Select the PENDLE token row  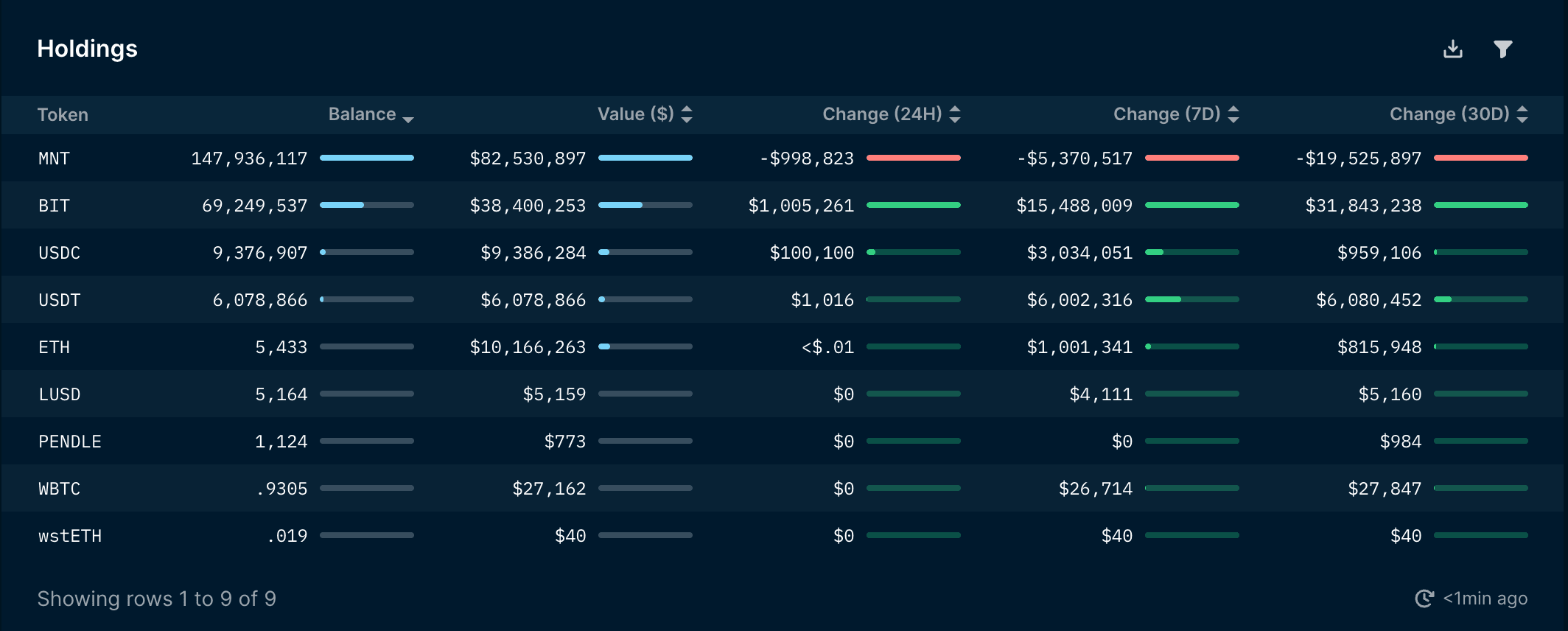[70, 442]
